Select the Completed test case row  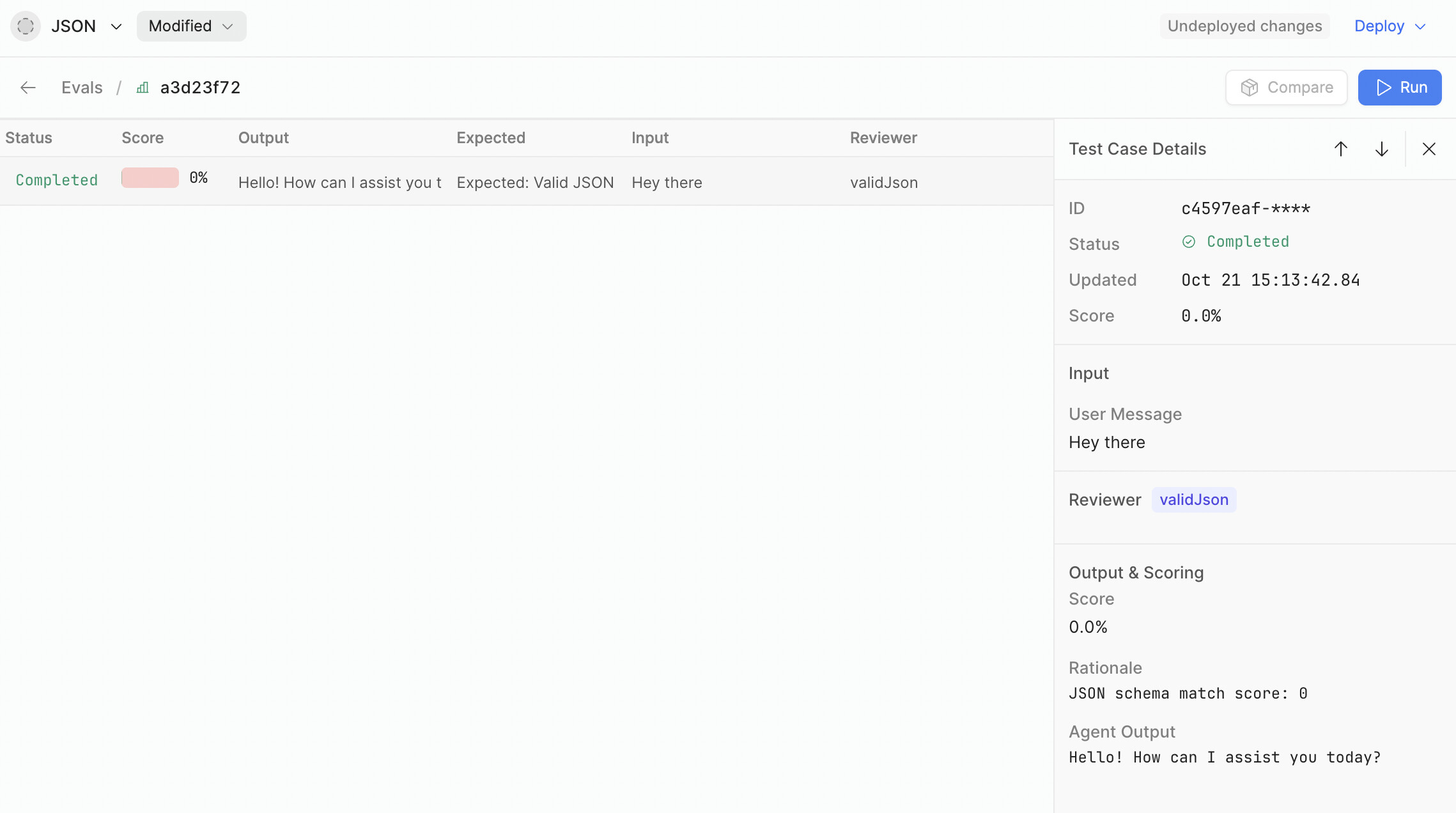click(x=56, y=180)
